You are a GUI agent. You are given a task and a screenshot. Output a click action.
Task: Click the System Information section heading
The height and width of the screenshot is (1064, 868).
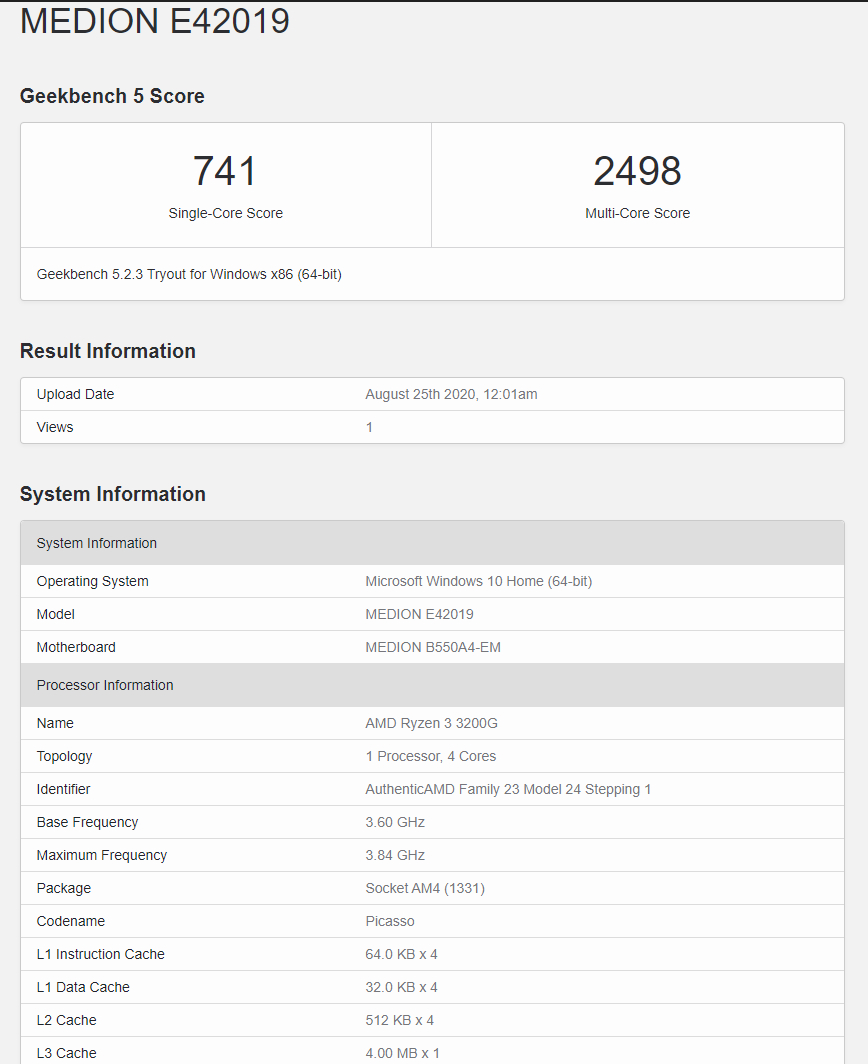(x=113, y=494)
